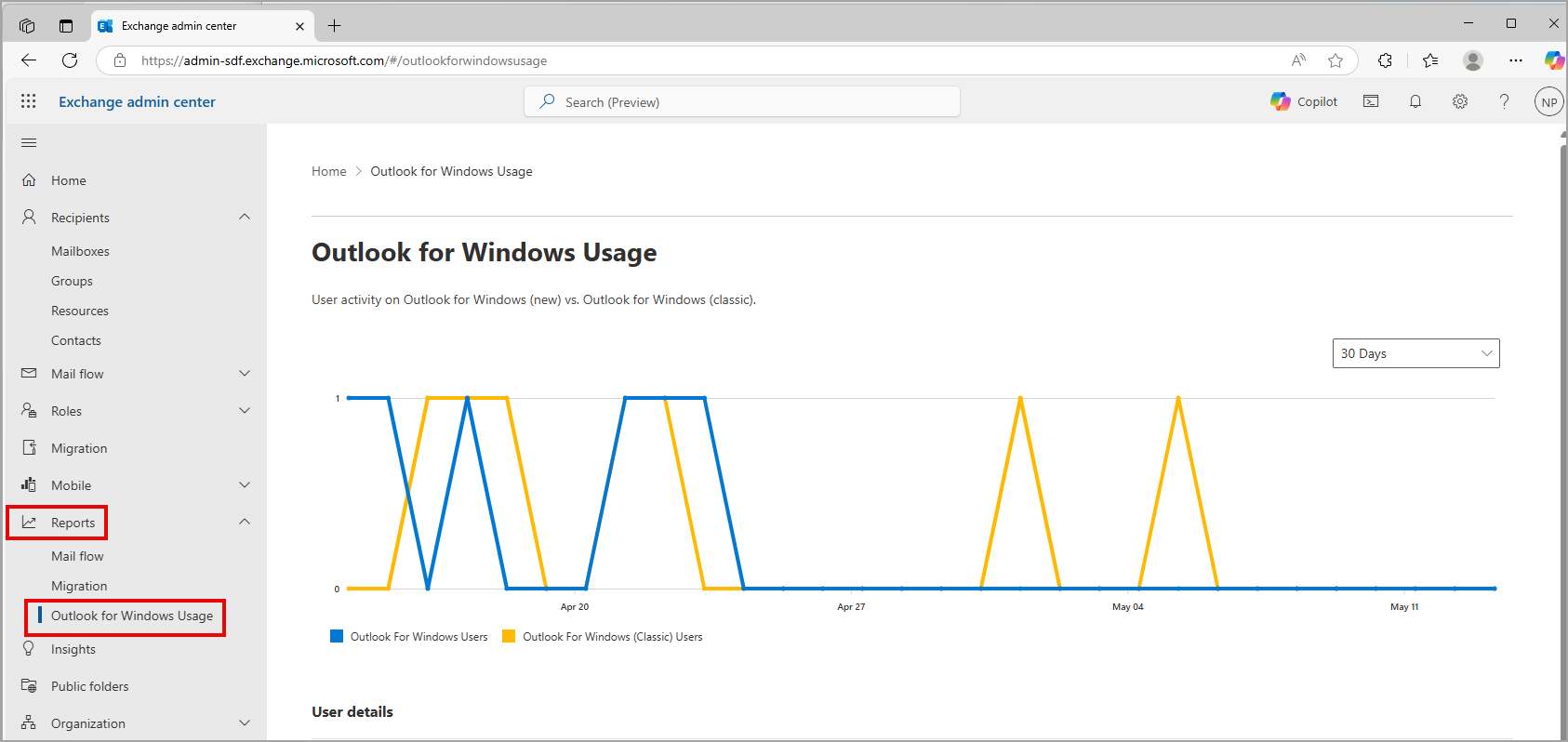Collapse the Recipients section chevron

[245, 217]
